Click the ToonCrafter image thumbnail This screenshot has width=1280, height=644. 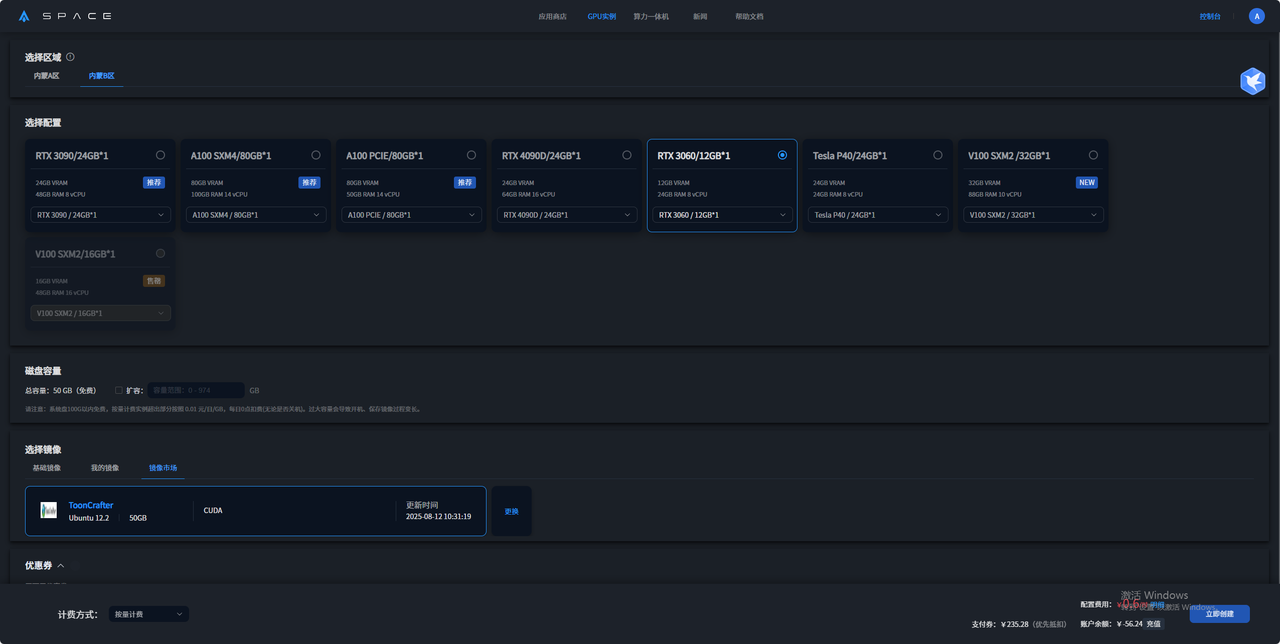point(48,510)
